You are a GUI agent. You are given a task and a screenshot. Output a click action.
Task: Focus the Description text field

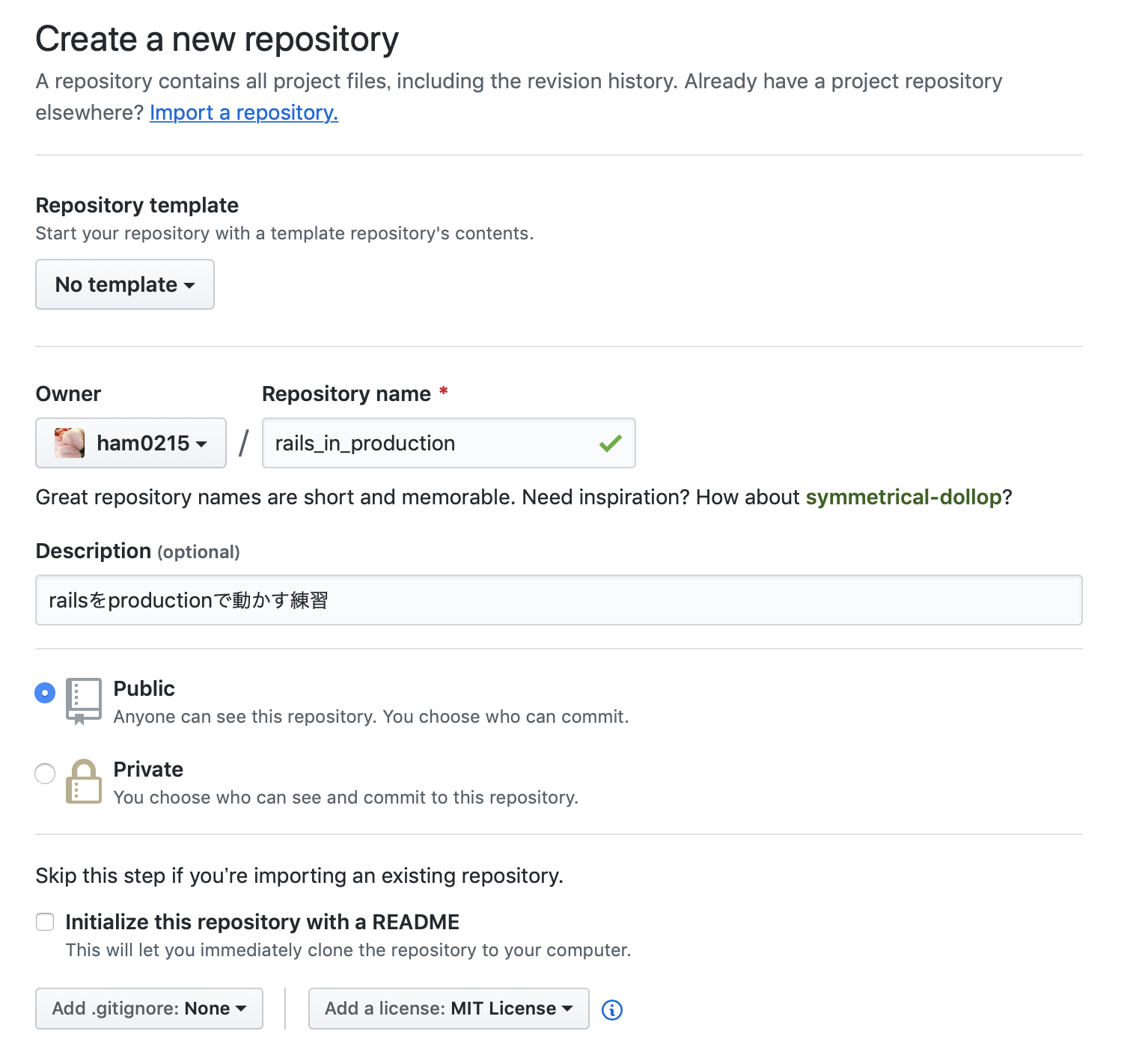(558, 600)
